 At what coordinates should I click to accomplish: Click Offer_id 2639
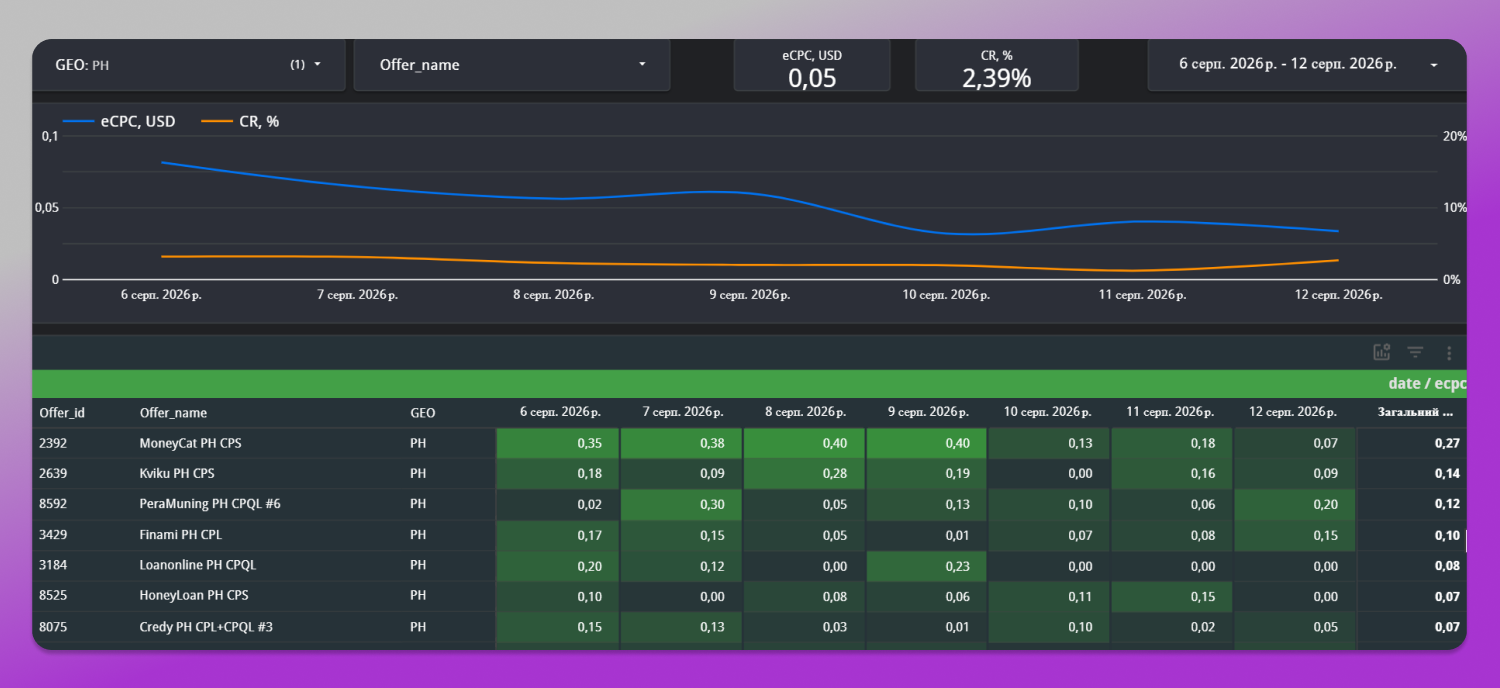pos(53,473)
